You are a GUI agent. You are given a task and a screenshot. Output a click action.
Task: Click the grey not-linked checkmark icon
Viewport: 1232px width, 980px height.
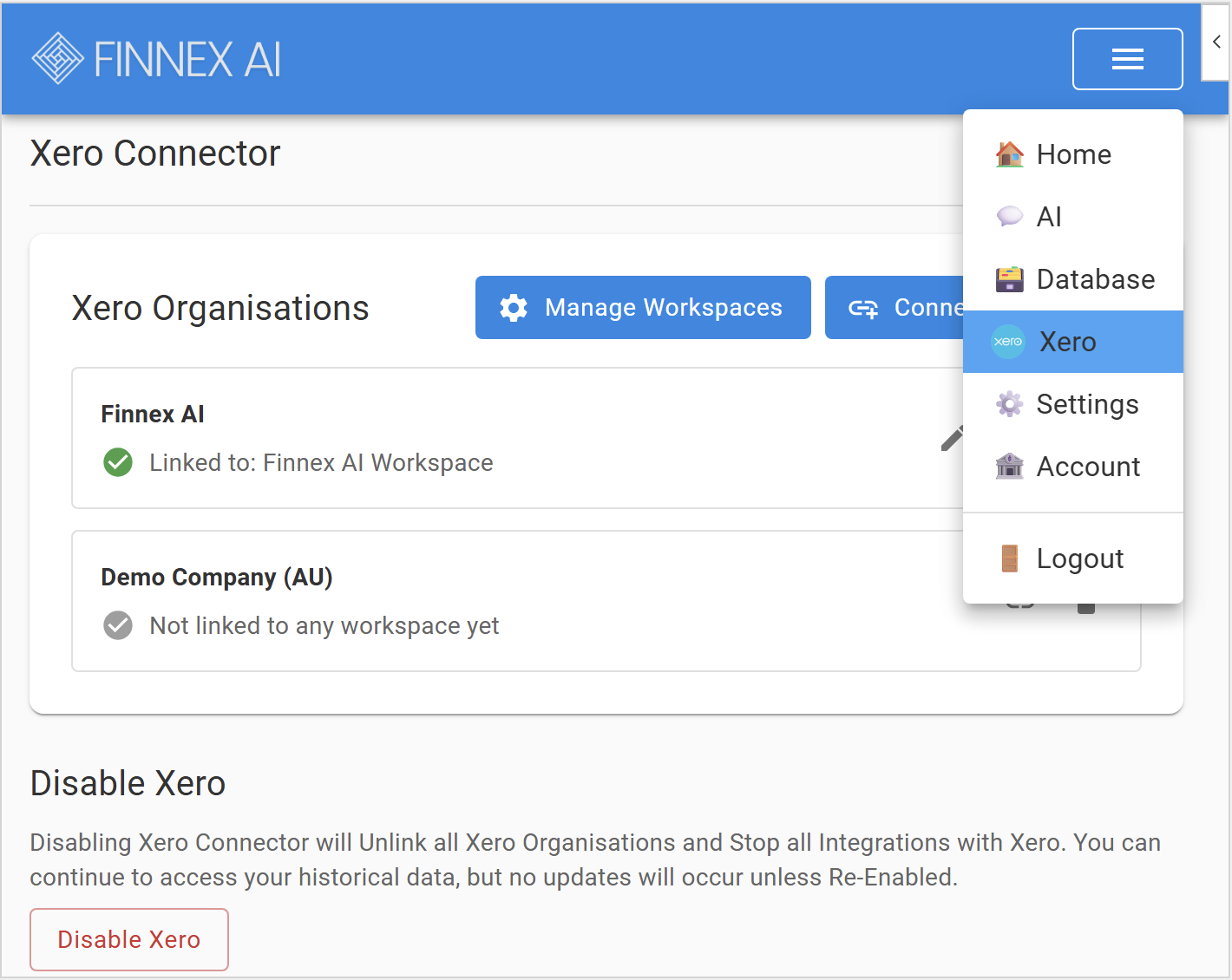point(118,625)
